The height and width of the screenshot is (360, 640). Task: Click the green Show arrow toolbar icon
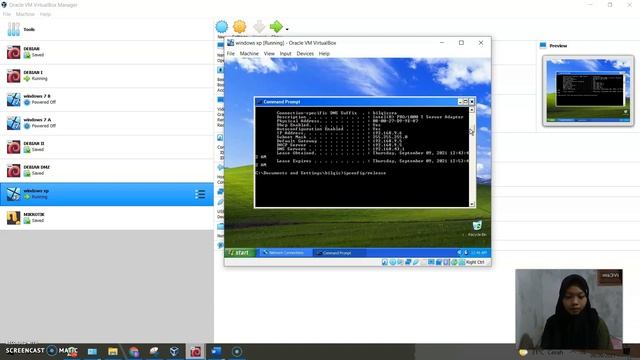[x=276, y=27]
